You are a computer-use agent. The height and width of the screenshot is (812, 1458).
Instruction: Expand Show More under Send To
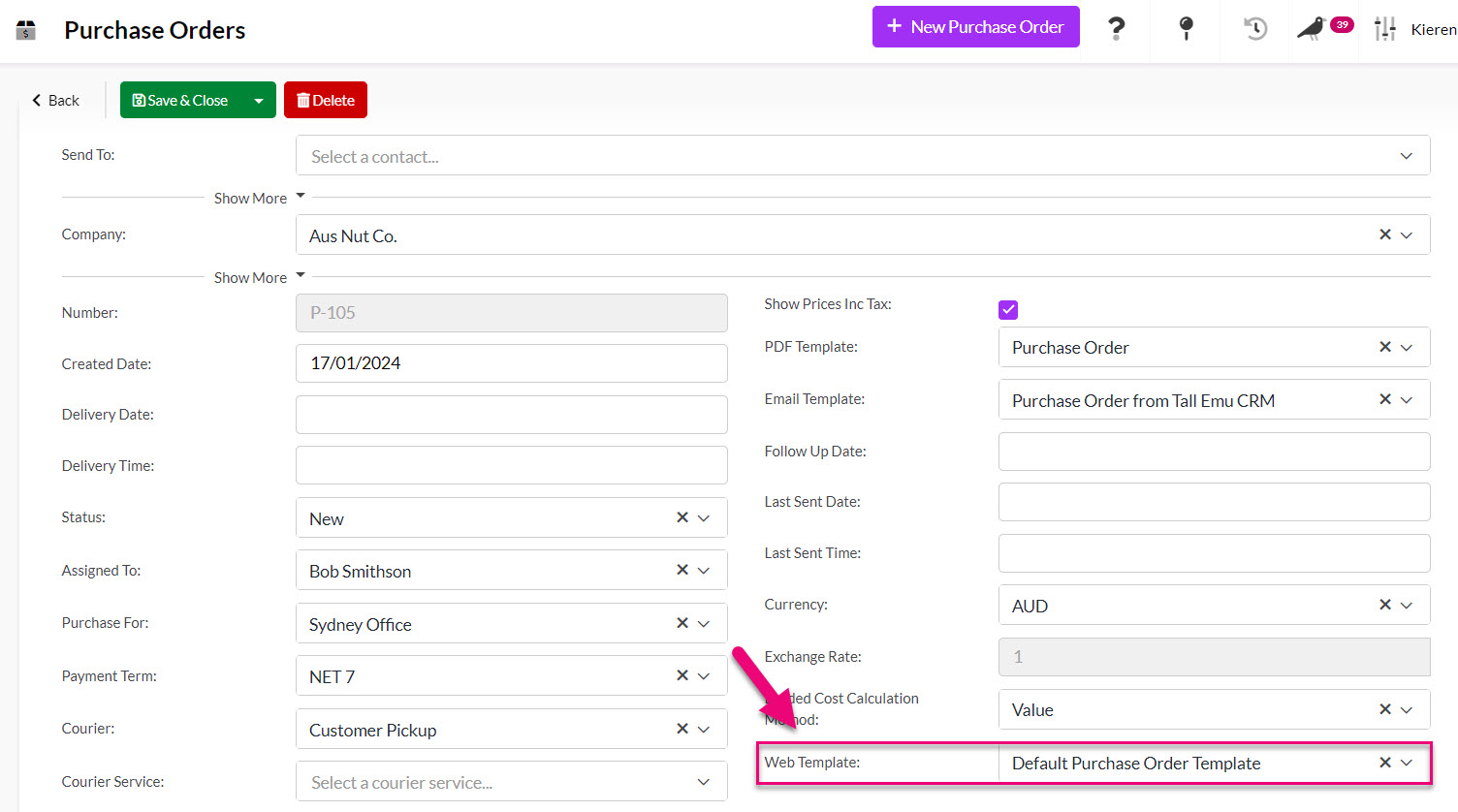tap(258, 198)
